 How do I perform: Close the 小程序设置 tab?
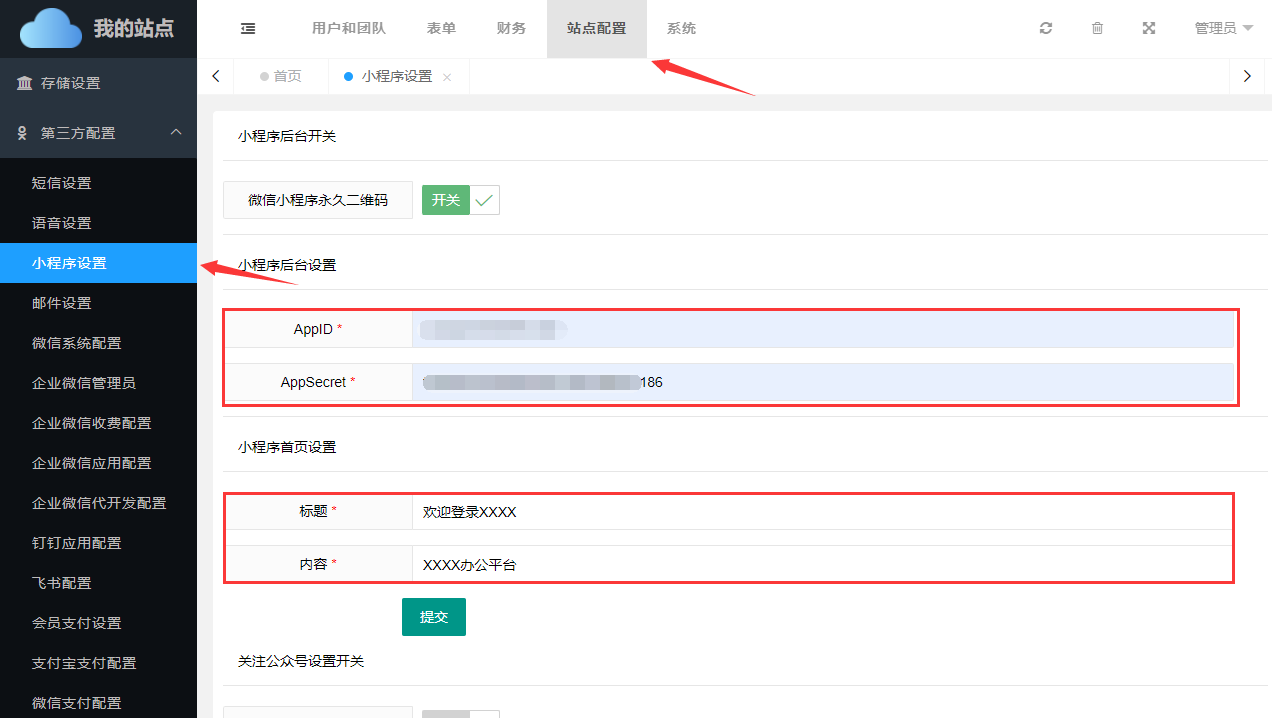point(447,77)
